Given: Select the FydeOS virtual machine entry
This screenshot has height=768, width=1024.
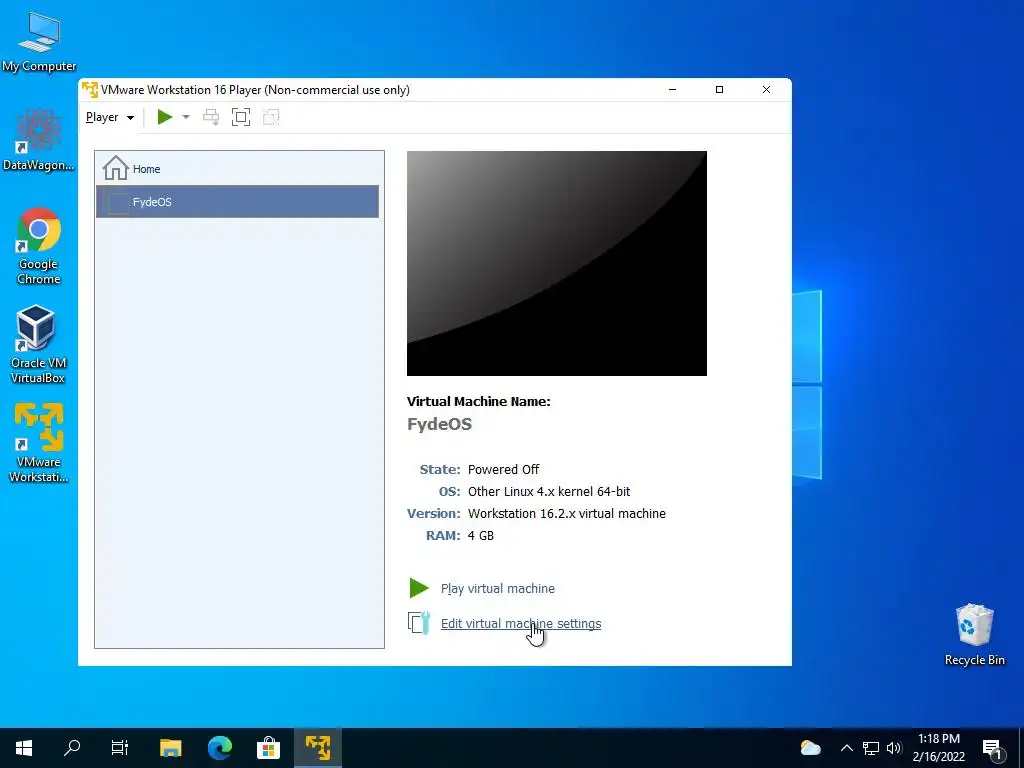Looking at the screenshot, I should coord(238,202).
